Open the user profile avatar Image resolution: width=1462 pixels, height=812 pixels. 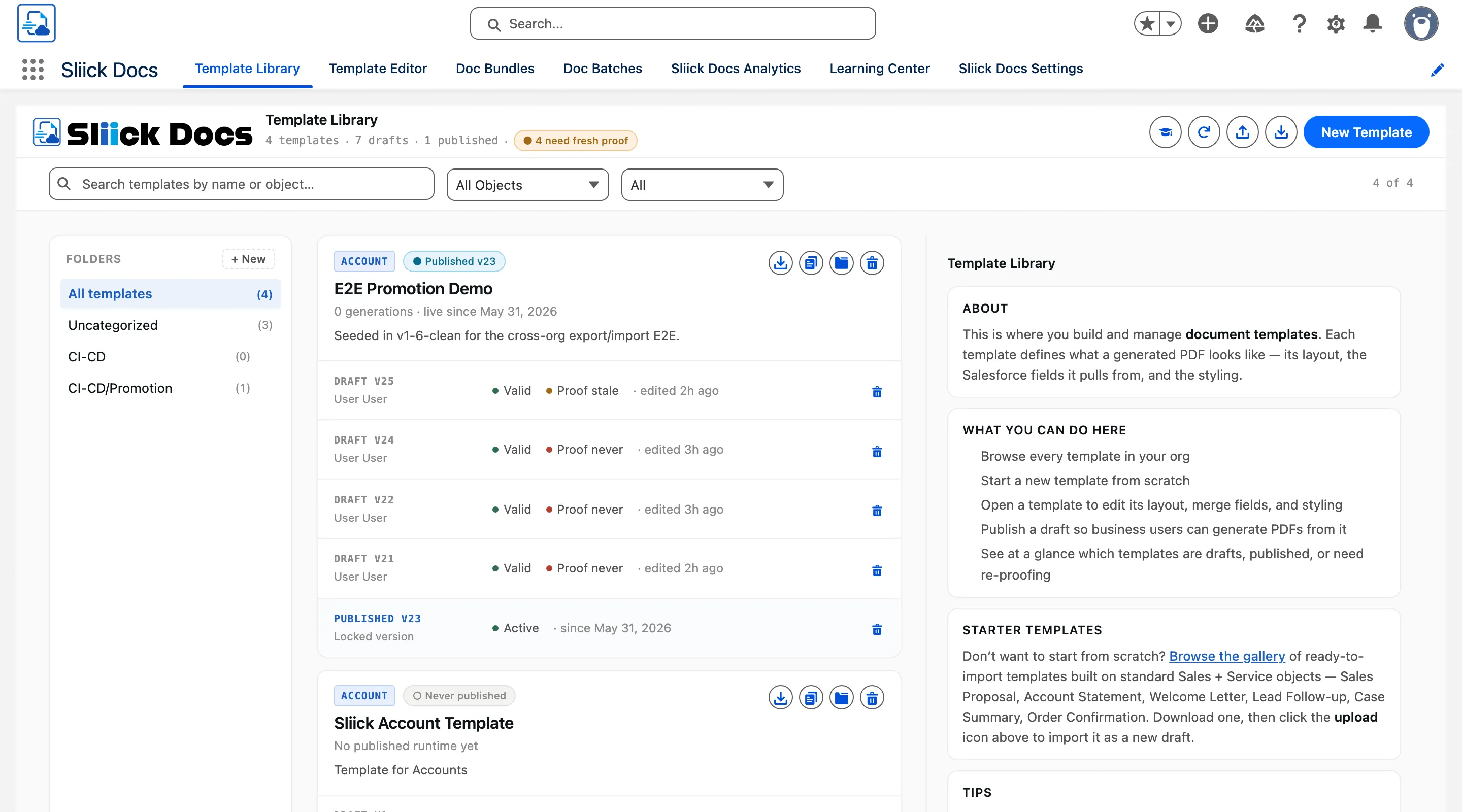click(1420, 24)
